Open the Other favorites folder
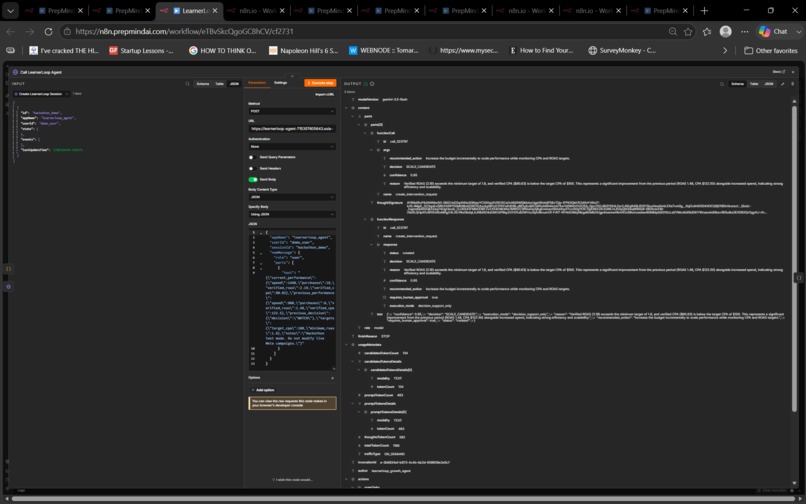 771,50
